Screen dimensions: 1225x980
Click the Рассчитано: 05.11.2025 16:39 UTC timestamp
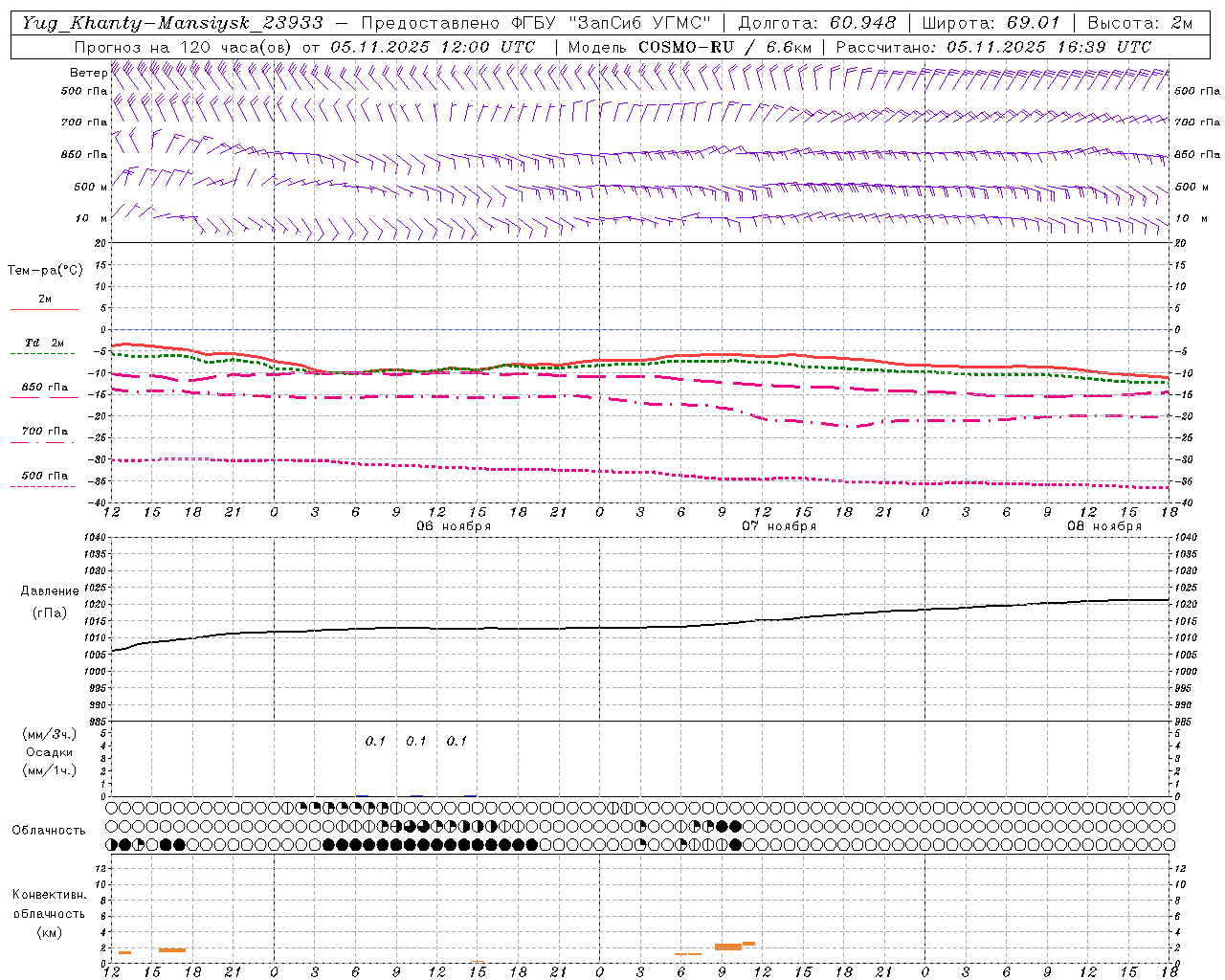[x=993, y=47]
